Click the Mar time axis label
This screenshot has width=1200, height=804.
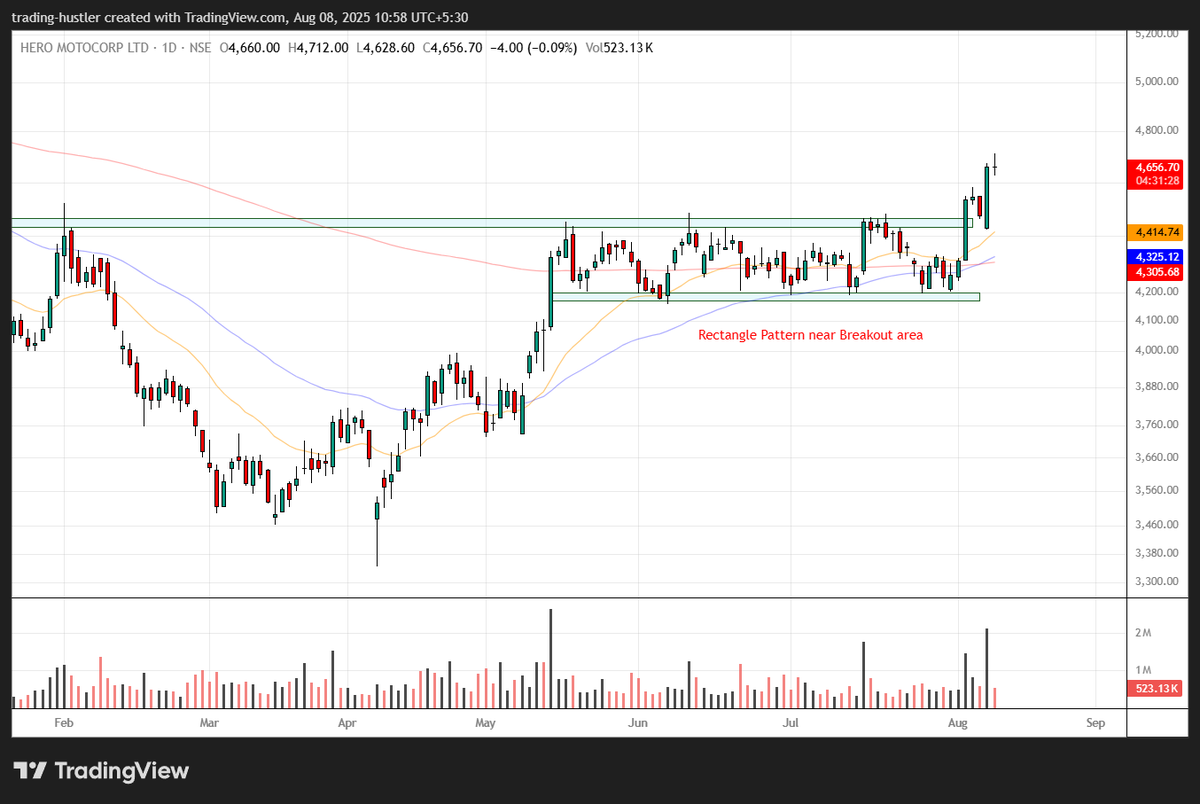tap(209, 722)
